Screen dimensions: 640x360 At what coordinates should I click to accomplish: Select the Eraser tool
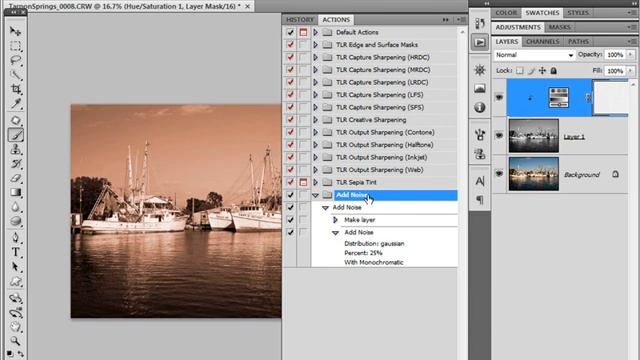point(16,178)
